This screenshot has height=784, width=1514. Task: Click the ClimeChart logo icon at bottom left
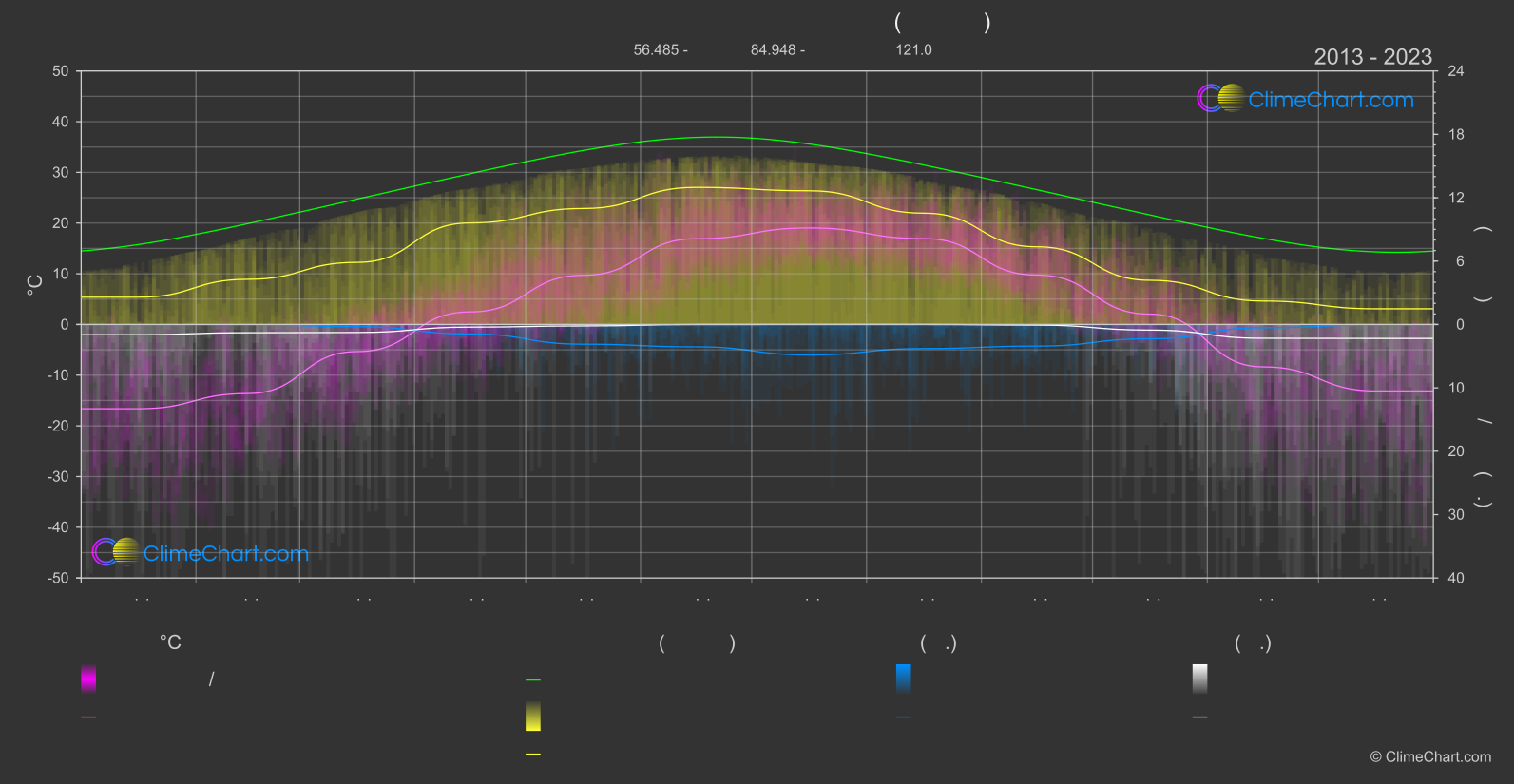pyautogui.click(x=116, y=551)
